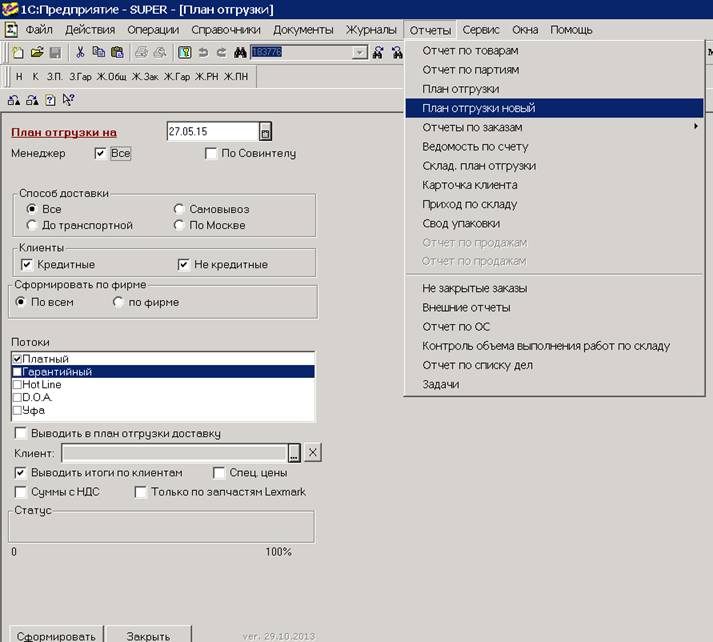
Task: Expand the search combo box dropdown arrow
Action: (360, 52)
